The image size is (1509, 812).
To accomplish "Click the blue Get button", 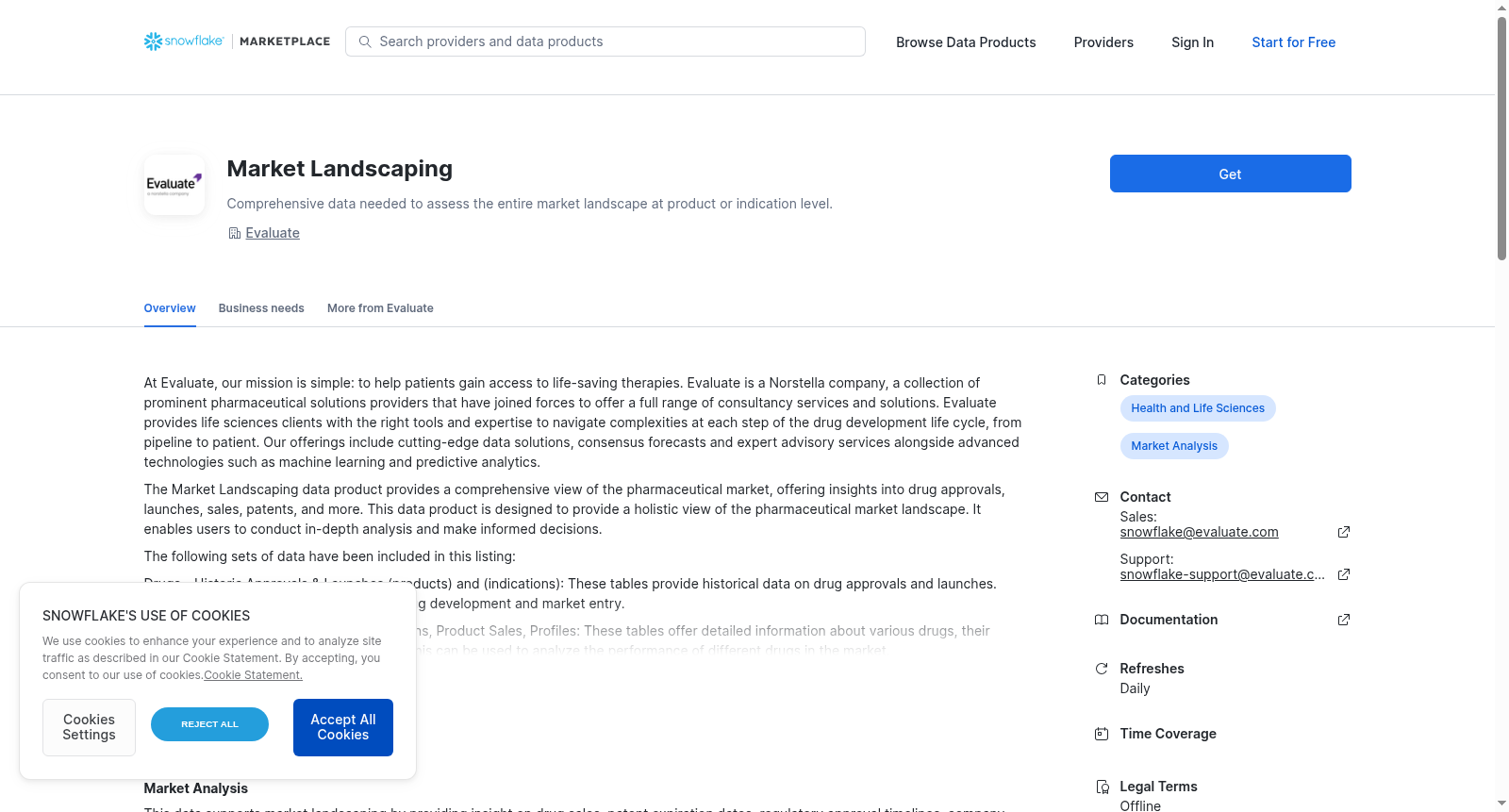I will [1230, 174].
